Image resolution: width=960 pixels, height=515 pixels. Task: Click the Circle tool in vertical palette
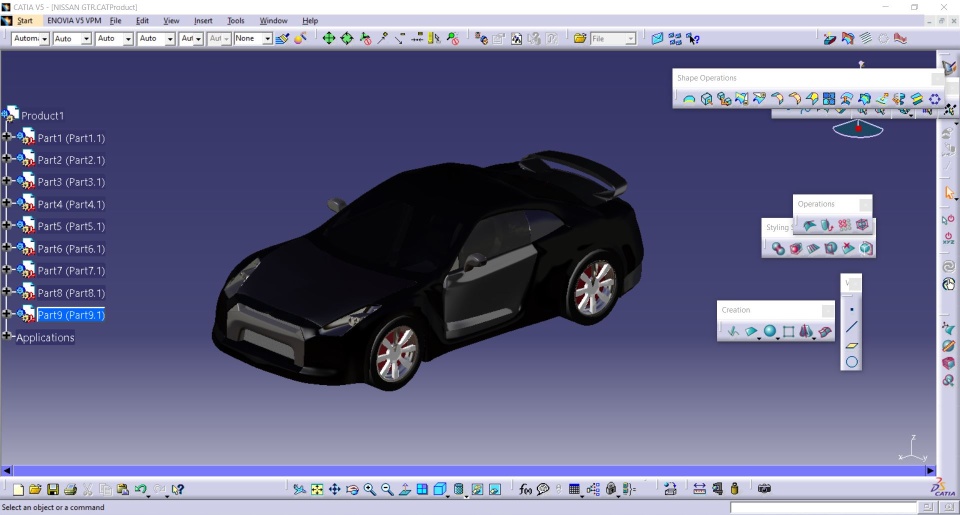coord(852,363)
